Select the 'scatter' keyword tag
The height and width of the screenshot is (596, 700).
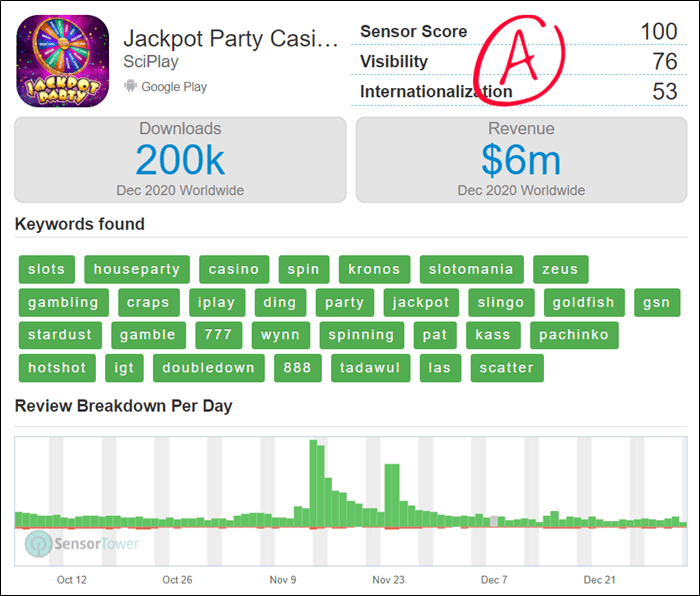pos(506,368)
